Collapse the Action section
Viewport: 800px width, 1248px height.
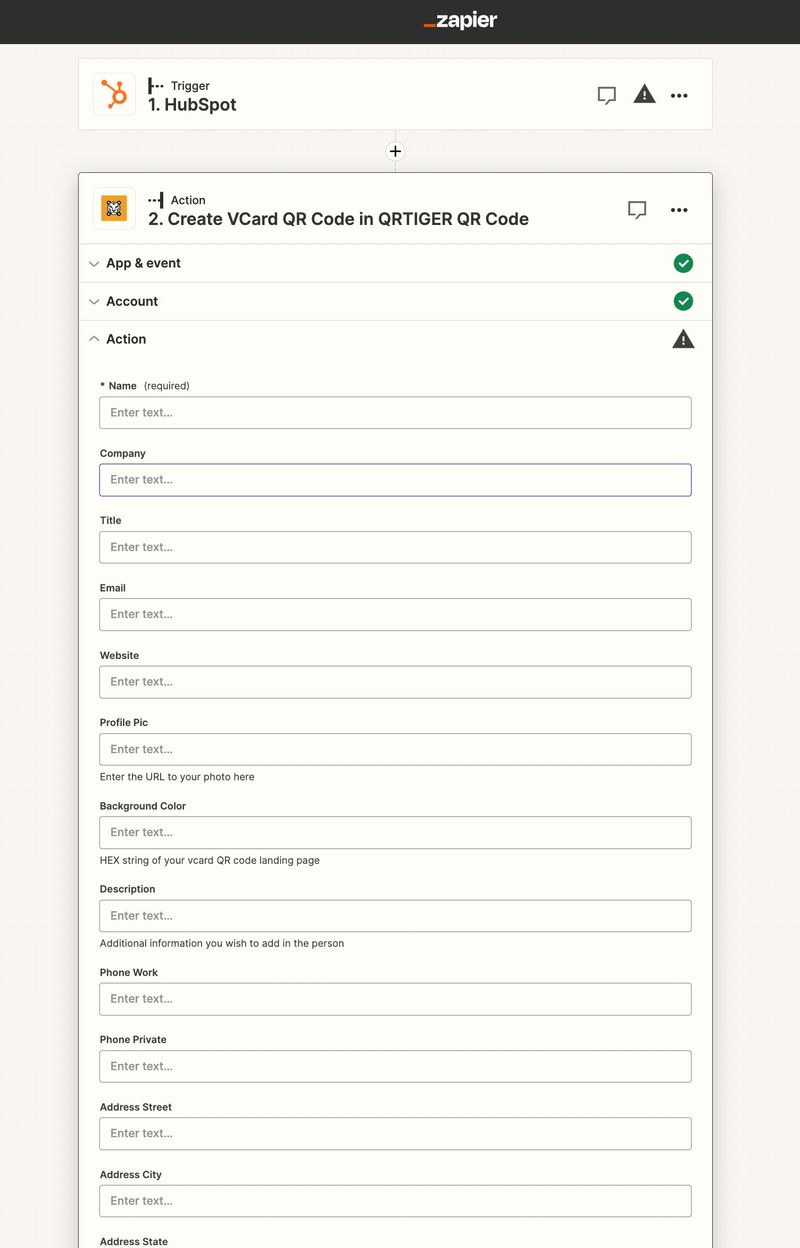tap(395, 339)
